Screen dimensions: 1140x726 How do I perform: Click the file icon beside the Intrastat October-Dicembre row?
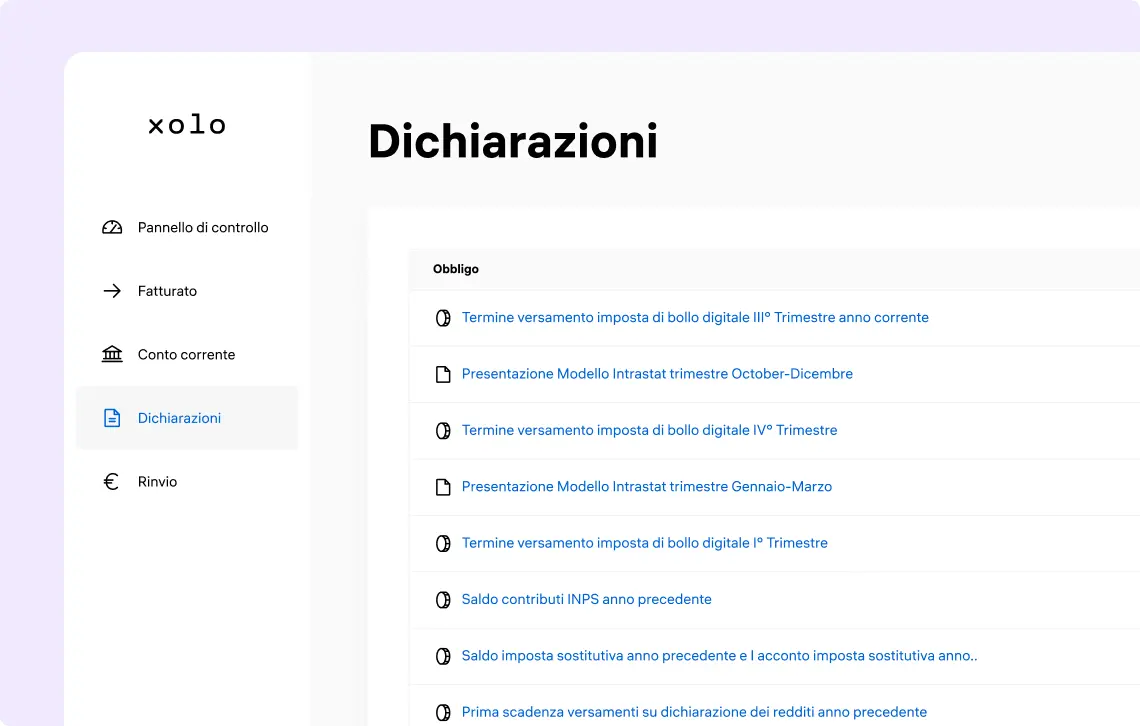(x=443, y=374)
